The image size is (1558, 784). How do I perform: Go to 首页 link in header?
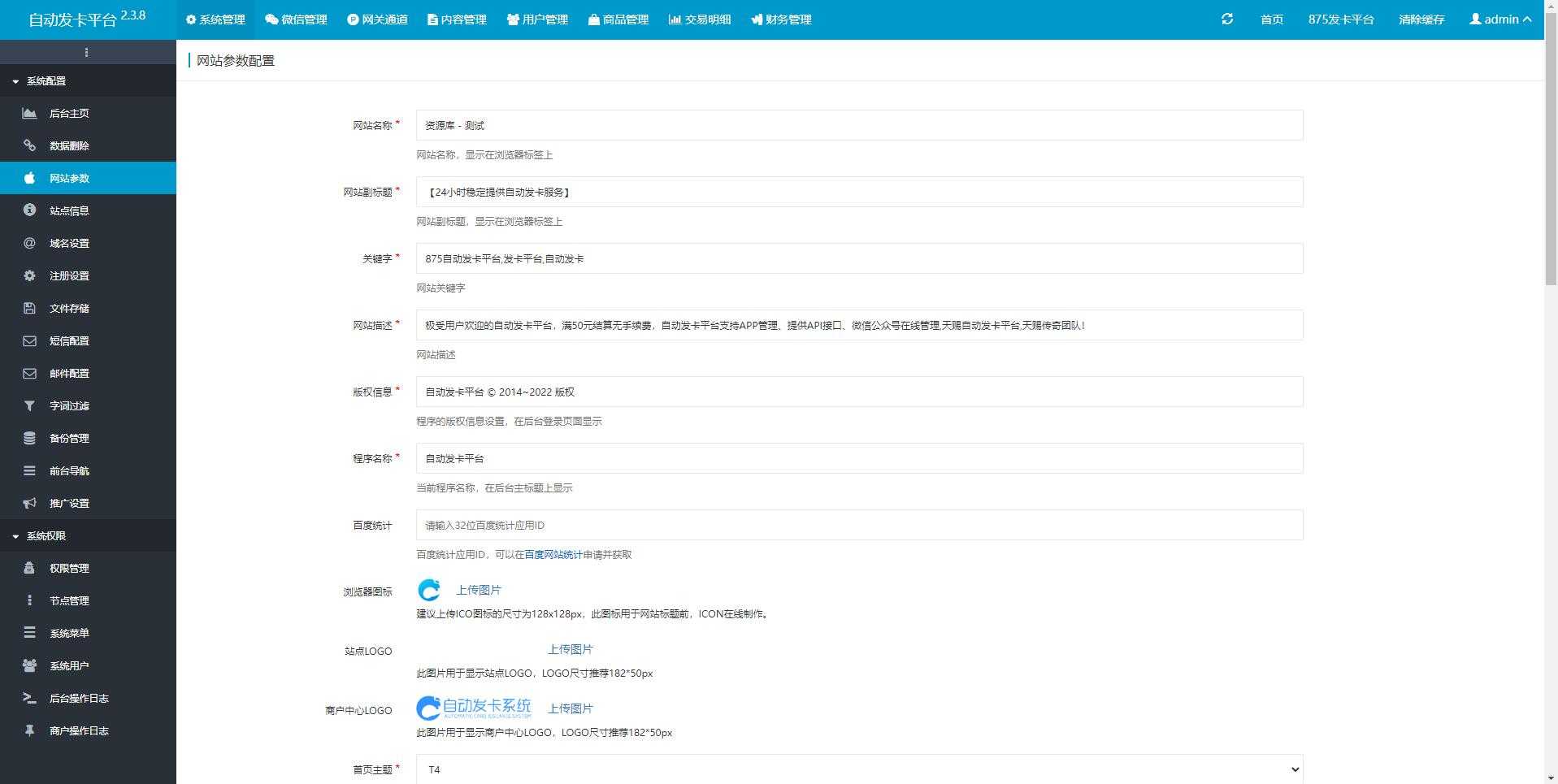coord(1272,19)
